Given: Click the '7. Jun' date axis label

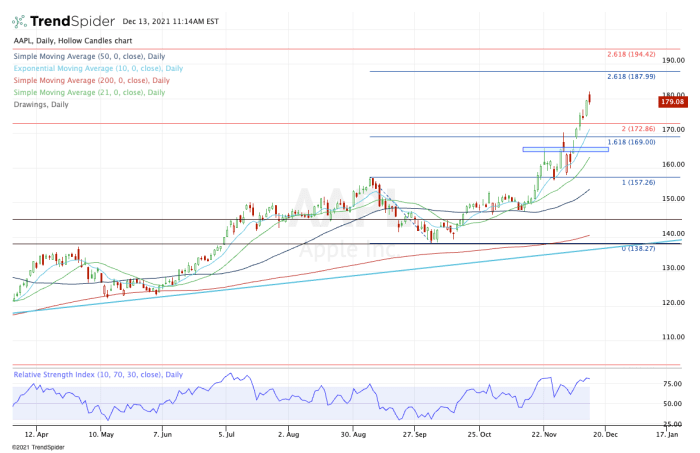Looking at the screenshot, I should [162, 434].
